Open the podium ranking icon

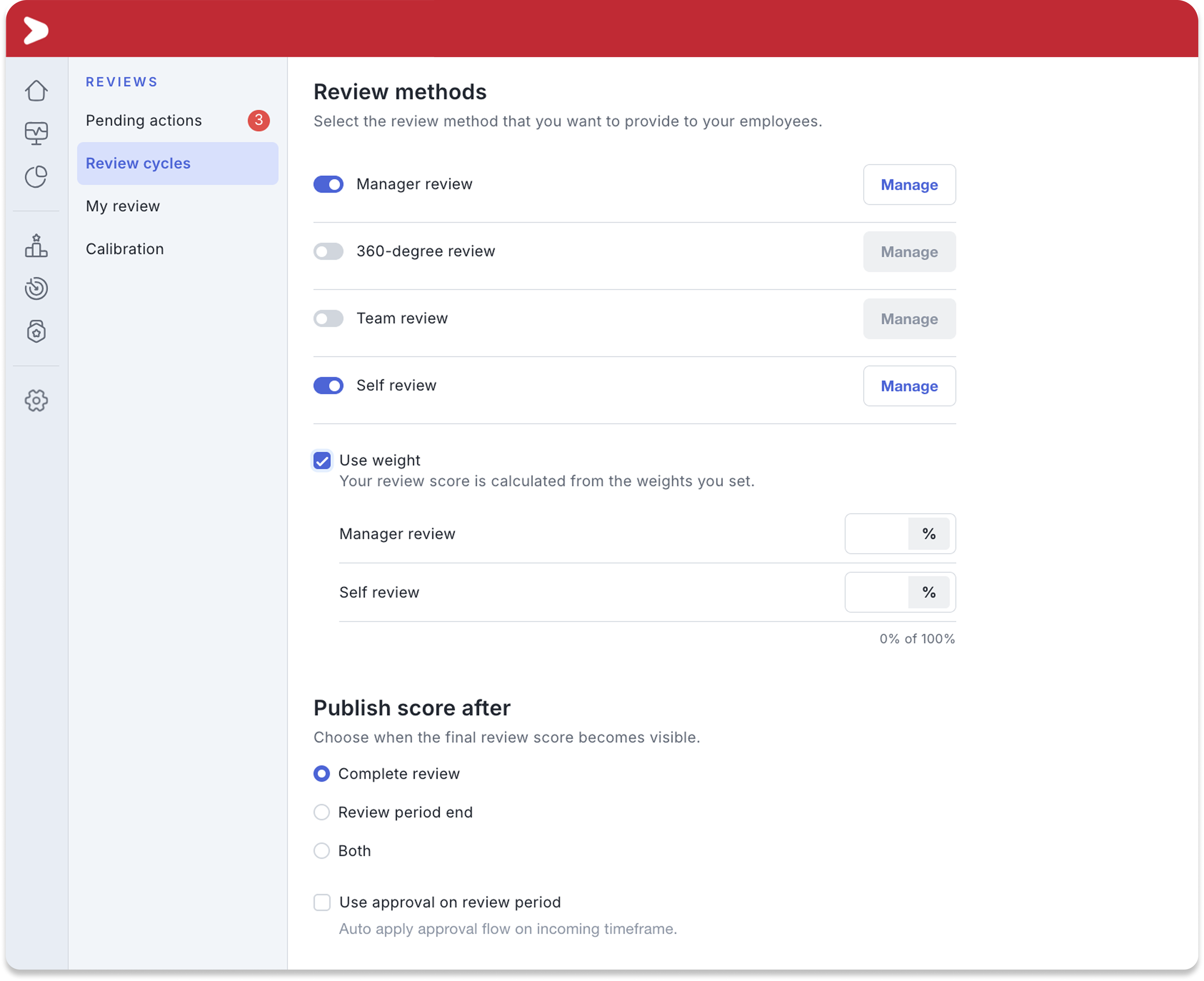(36, 246)
